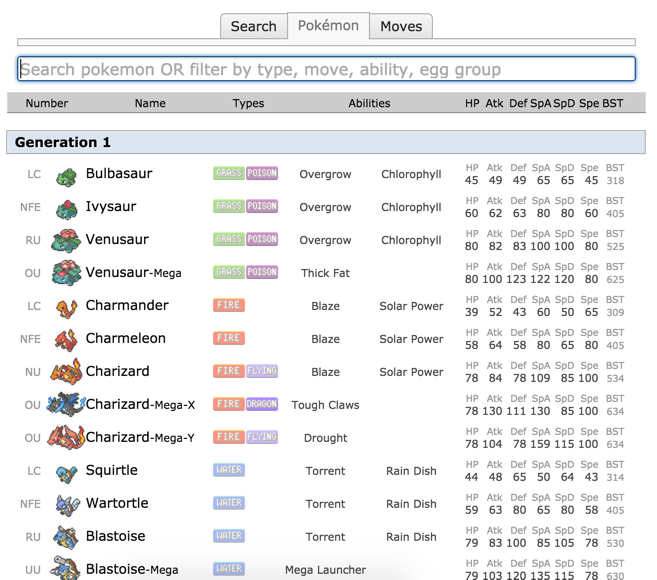The image size is (657, 580).
Task: Click the Blastoise sprite icon in RU row
Action: tap(66, 537)
